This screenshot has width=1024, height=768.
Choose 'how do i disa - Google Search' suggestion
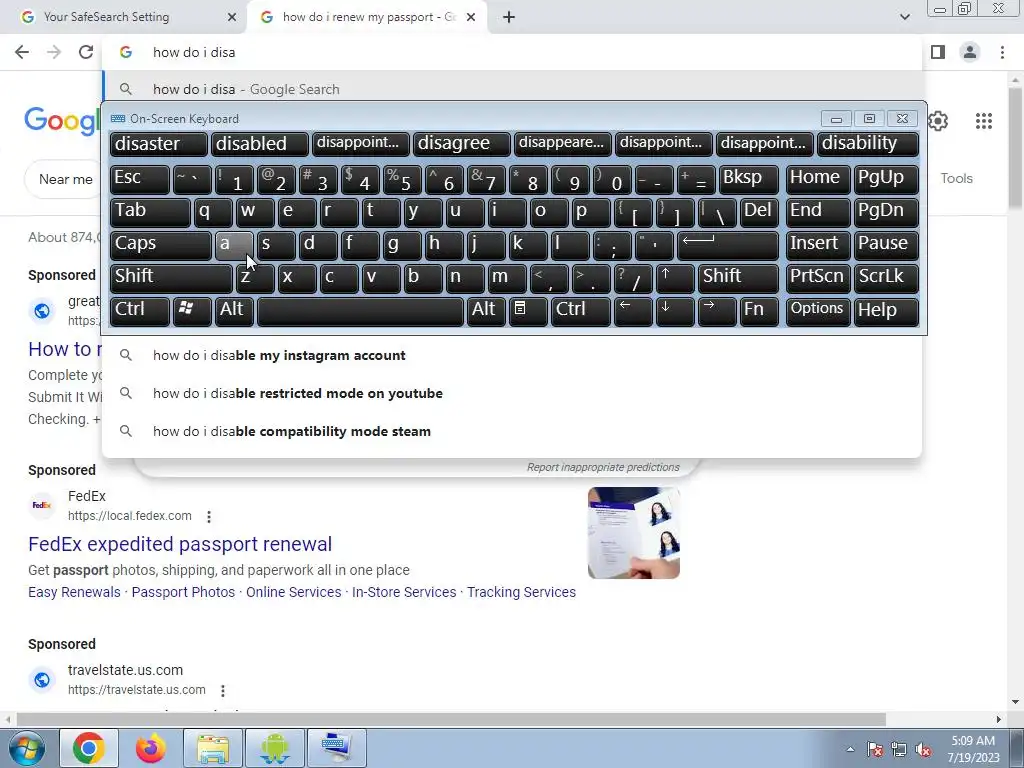click(513, 89)
